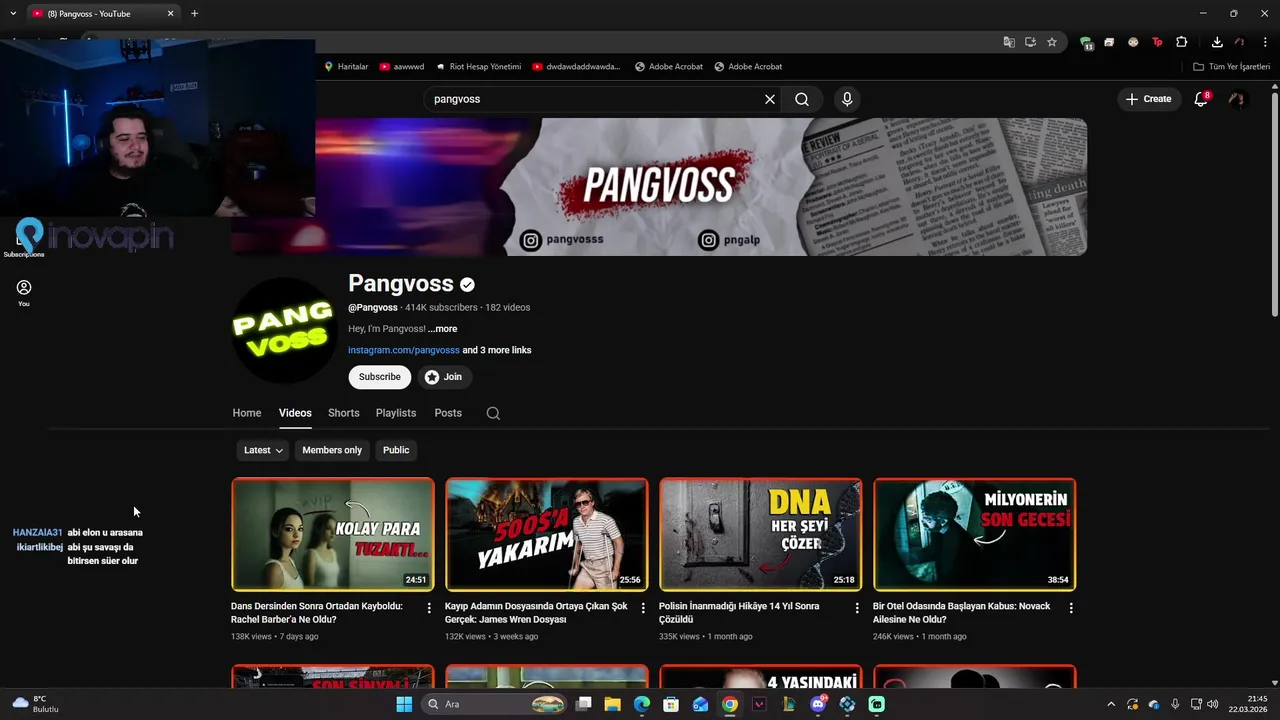Open Tüm Yer İşaretleri bookmarks folder
This screenshot has width=1280, height=720.
point(1232,67)
